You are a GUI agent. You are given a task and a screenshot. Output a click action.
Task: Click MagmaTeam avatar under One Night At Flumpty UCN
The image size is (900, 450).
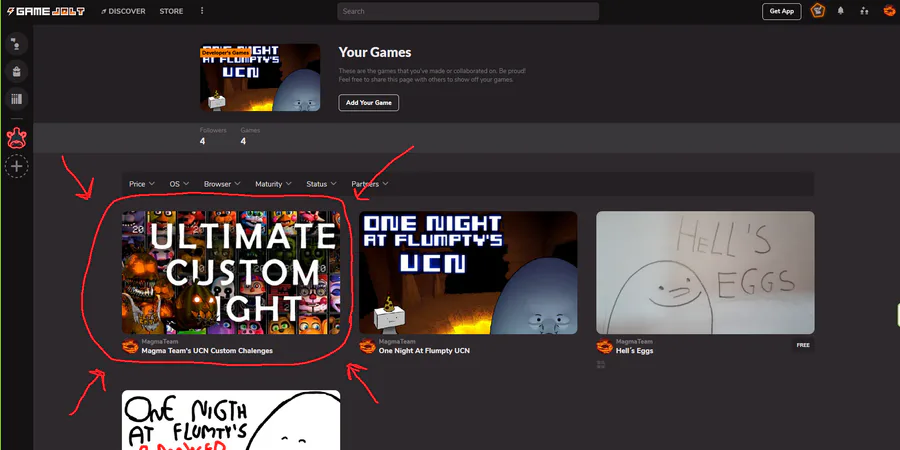pyautogui.click(x=367, y=346)
